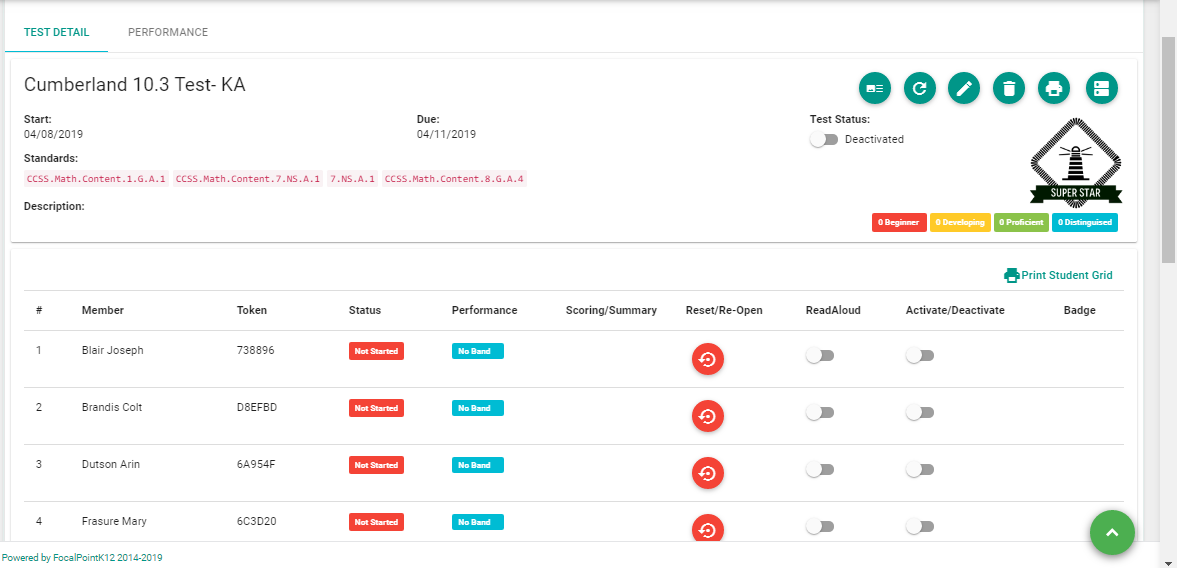Screen dimensions: 1177x568
Task: Click the 0 Distinguised cyan badge
Action: (1085, 223)
